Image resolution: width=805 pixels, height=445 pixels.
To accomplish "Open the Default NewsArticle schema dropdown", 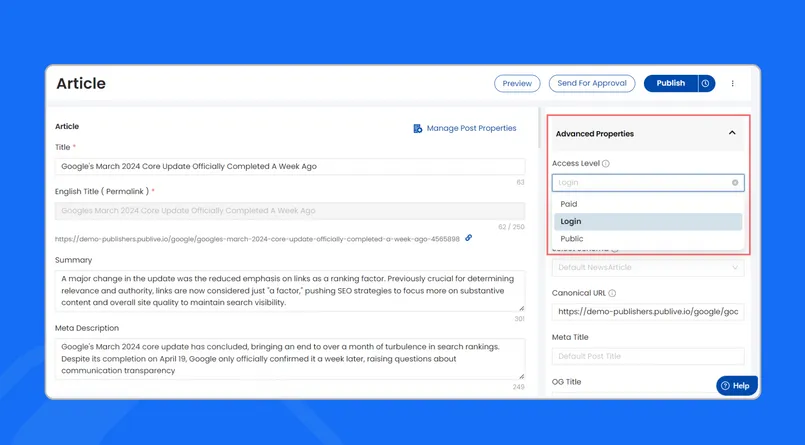I will pos(648,268).
